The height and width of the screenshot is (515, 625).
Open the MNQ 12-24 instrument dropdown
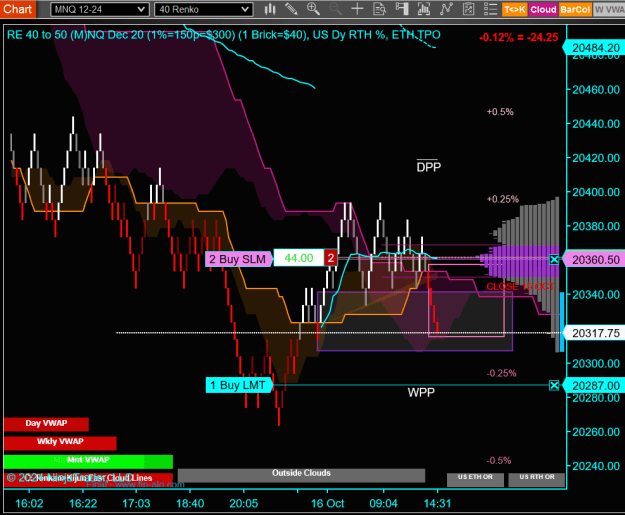click(x=100, y=9)
